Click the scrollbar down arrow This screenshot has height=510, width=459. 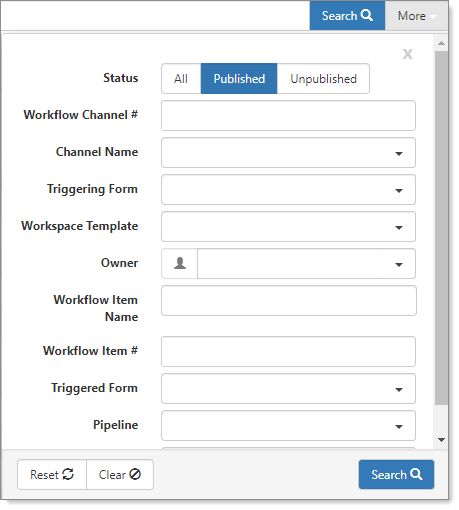[441, 440]
